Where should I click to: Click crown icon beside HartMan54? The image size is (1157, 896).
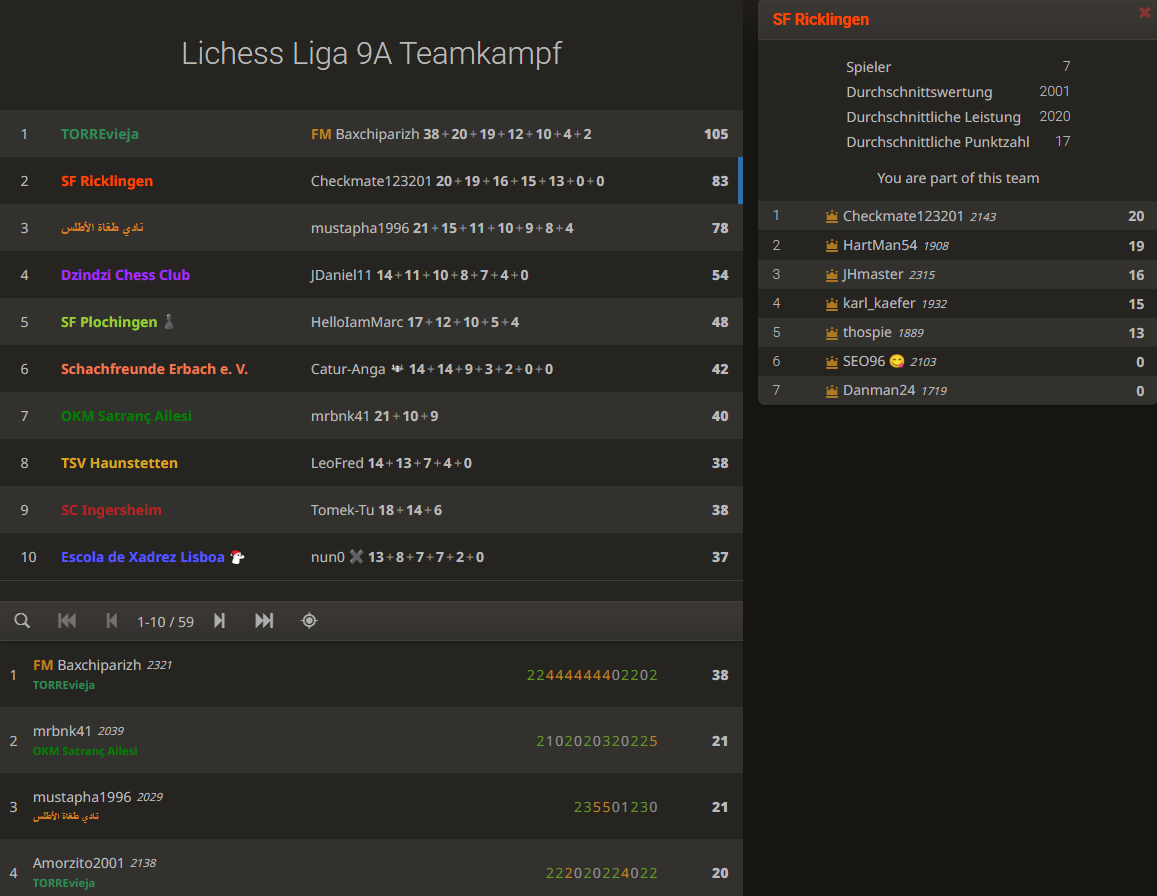(x=832, y=245)
